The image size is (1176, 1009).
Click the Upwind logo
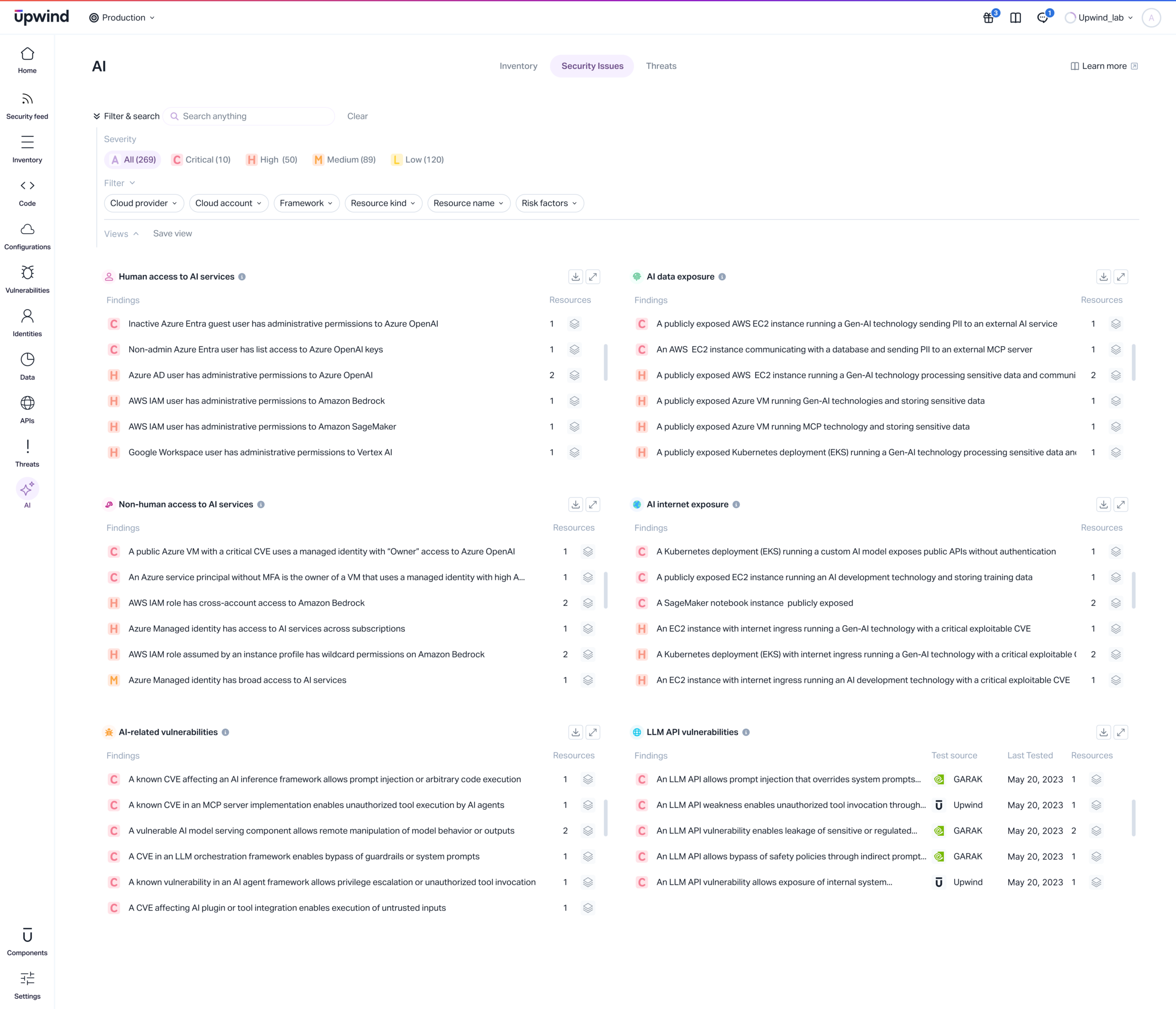click(x=41, y=17)
